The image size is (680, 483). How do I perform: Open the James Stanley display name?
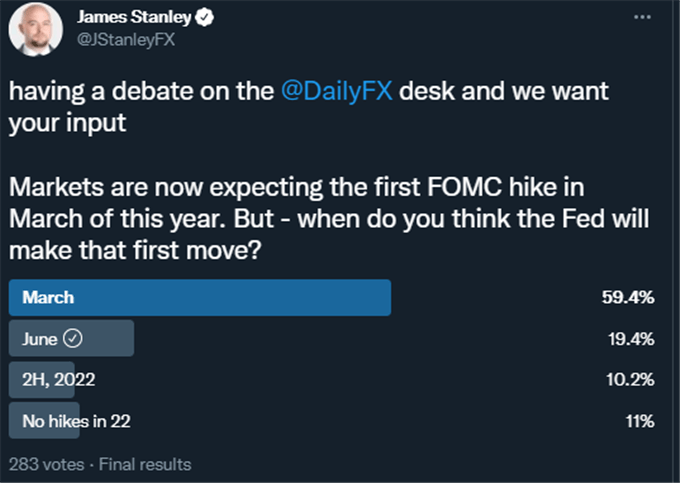coord(134,17)
